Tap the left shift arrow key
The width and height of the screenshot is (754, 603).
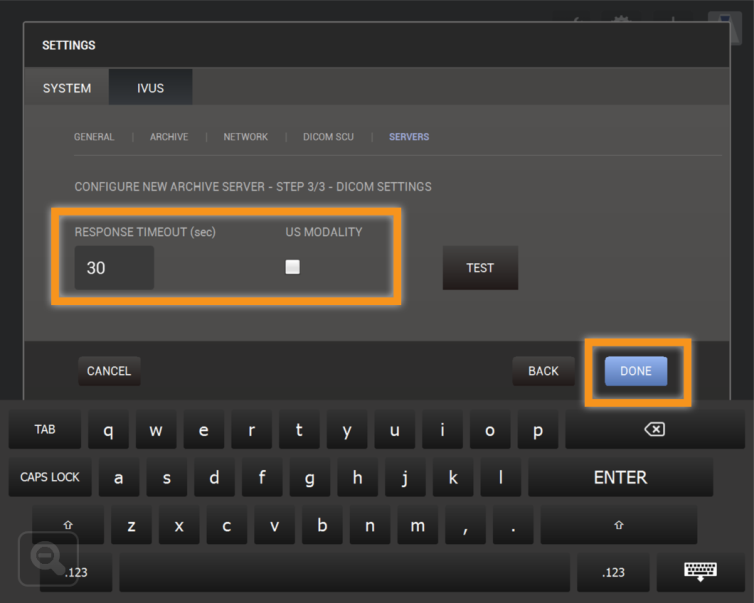(x=68, y=525)
